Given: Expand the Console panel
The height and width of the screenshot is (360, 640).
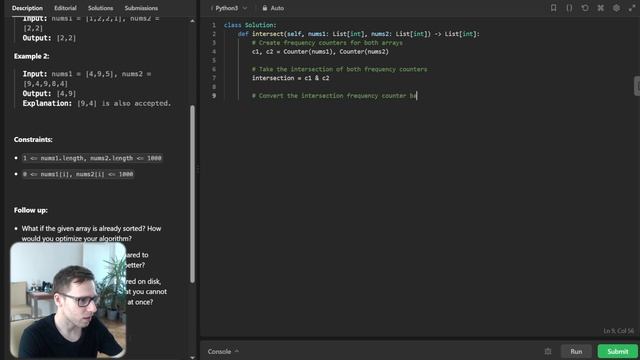Looking at the screenshot, I should tap(223, 351).
